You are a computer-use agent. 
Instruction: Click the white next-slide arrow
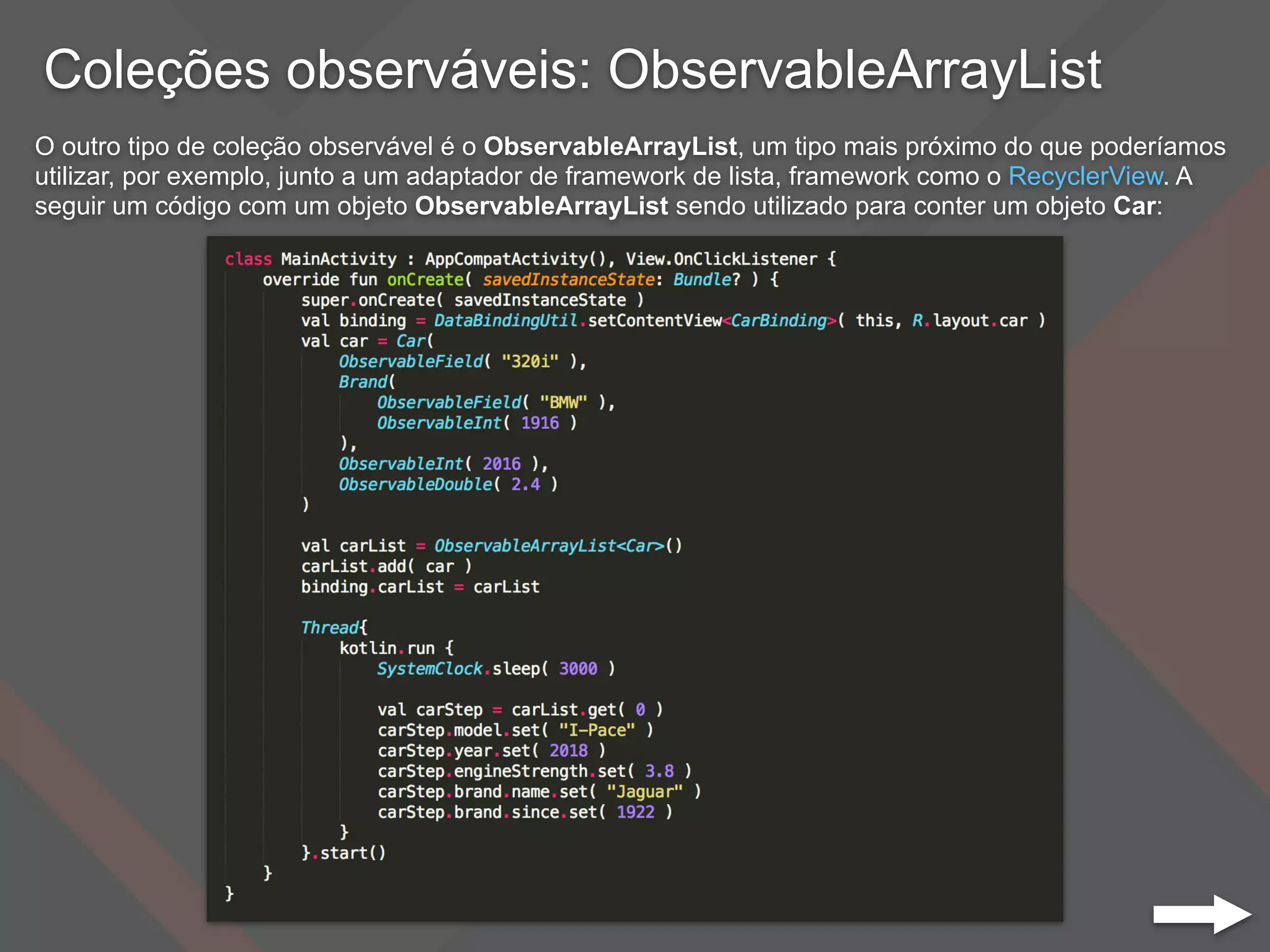point(1202,914)
